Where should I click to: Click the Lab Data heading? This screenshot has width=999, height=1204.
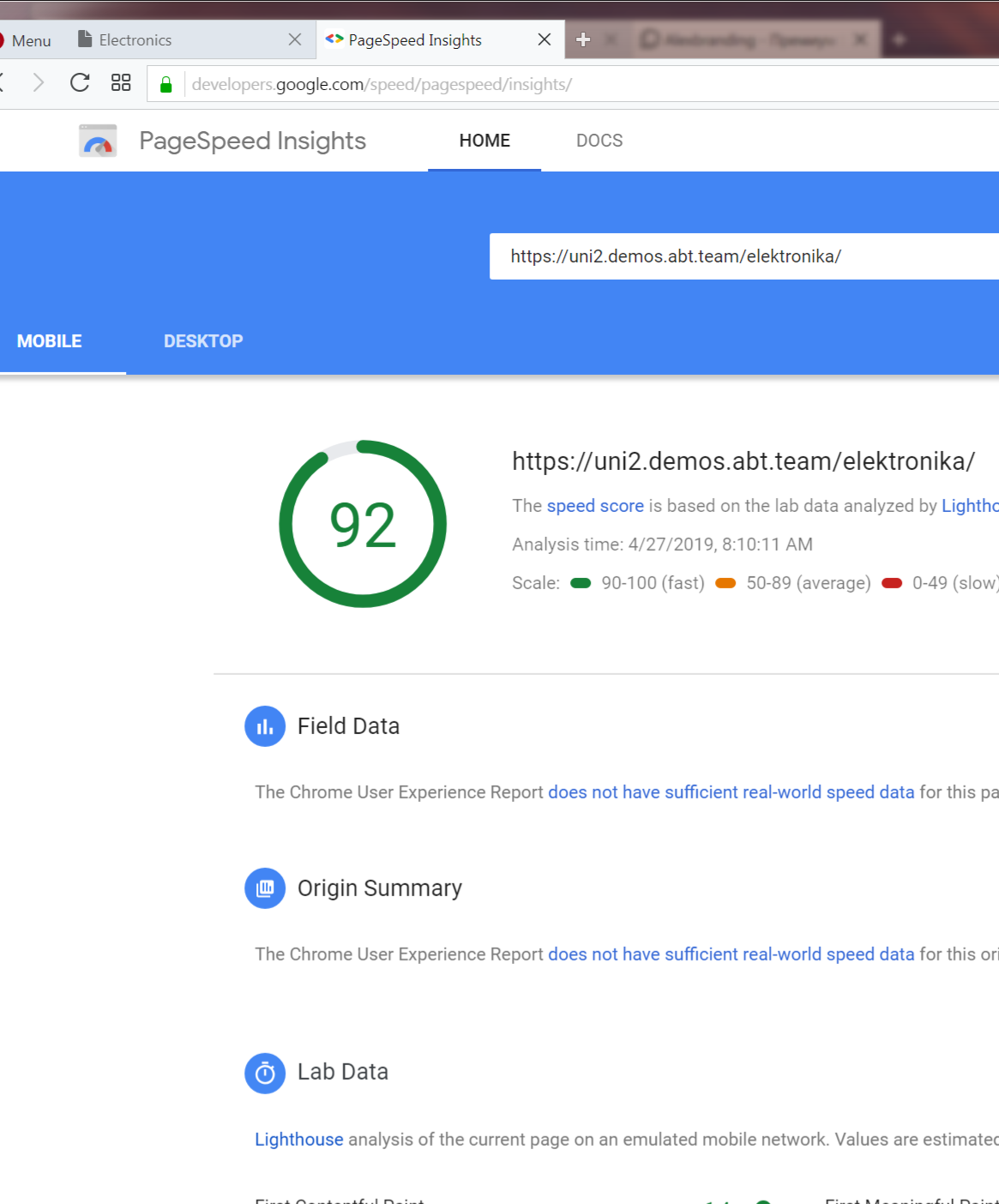[343, 1072]
